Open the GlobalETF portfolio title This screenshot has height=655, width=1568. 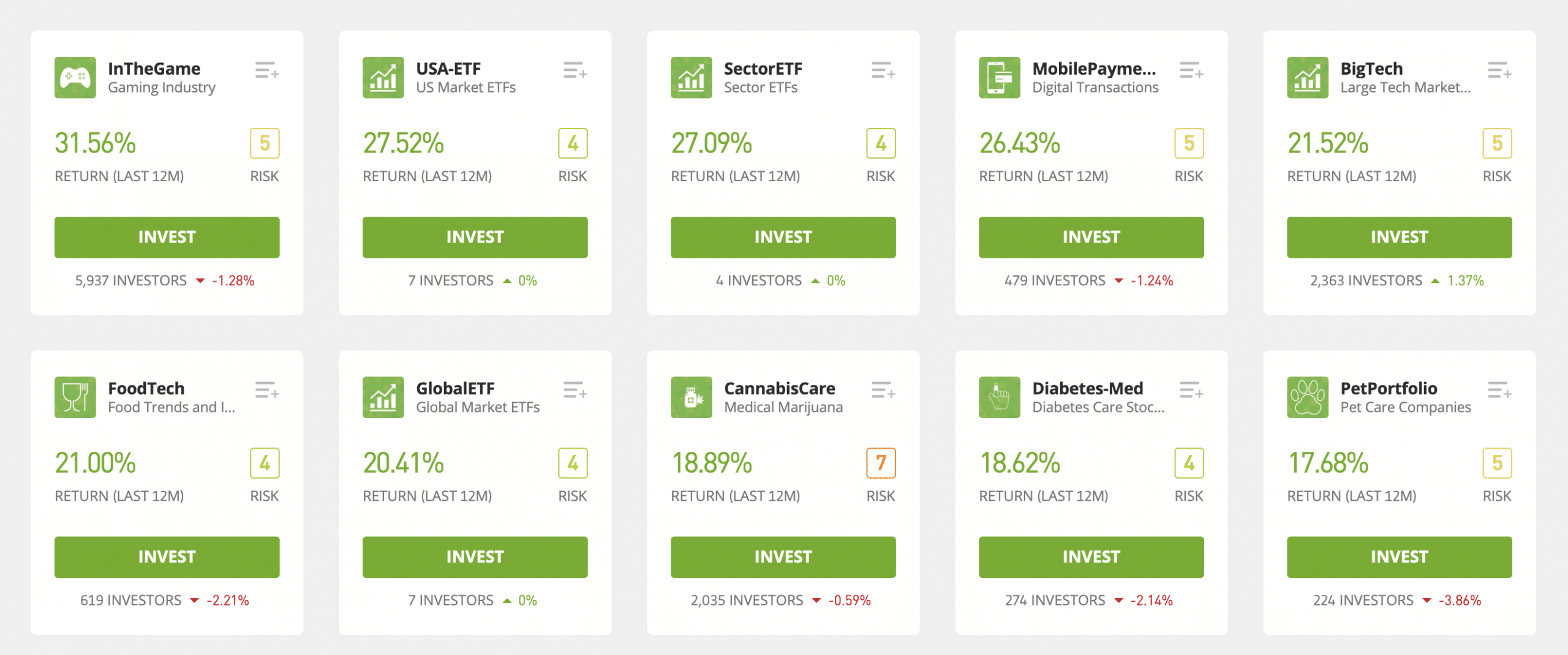coord(455,389)
